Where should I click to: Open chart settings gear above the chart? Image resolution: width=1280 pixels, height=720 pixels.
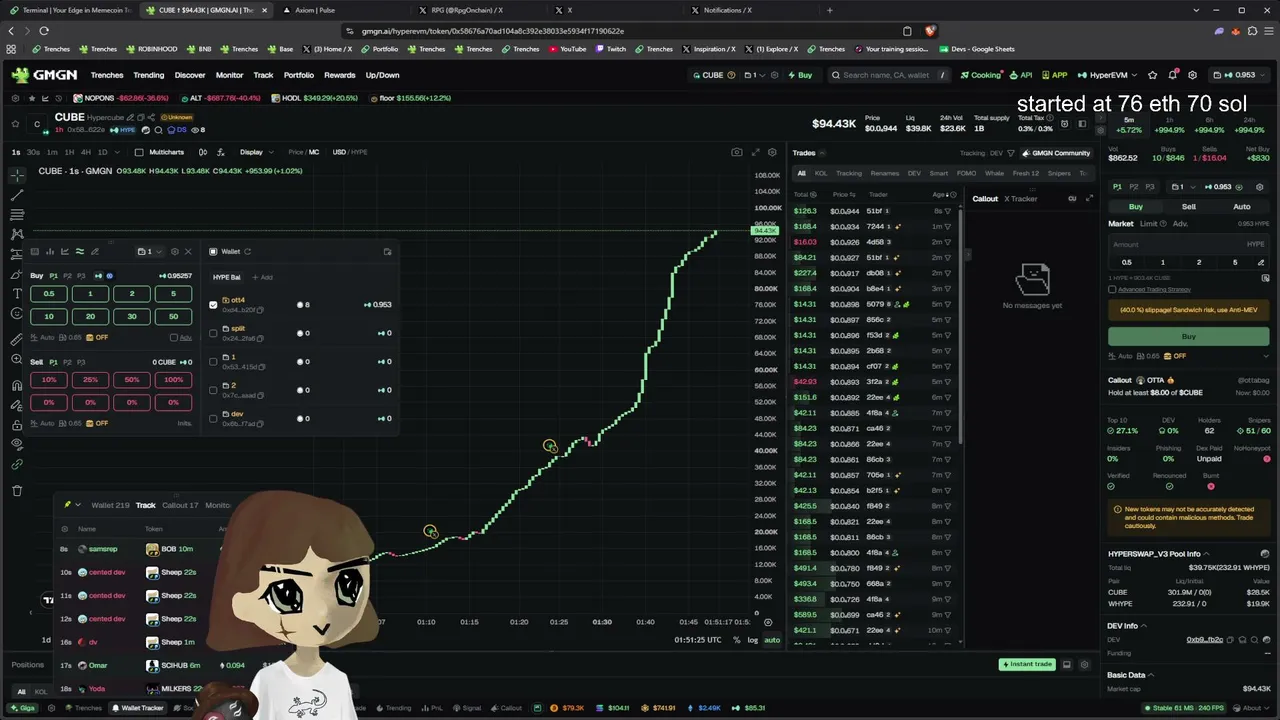point(772,152)
